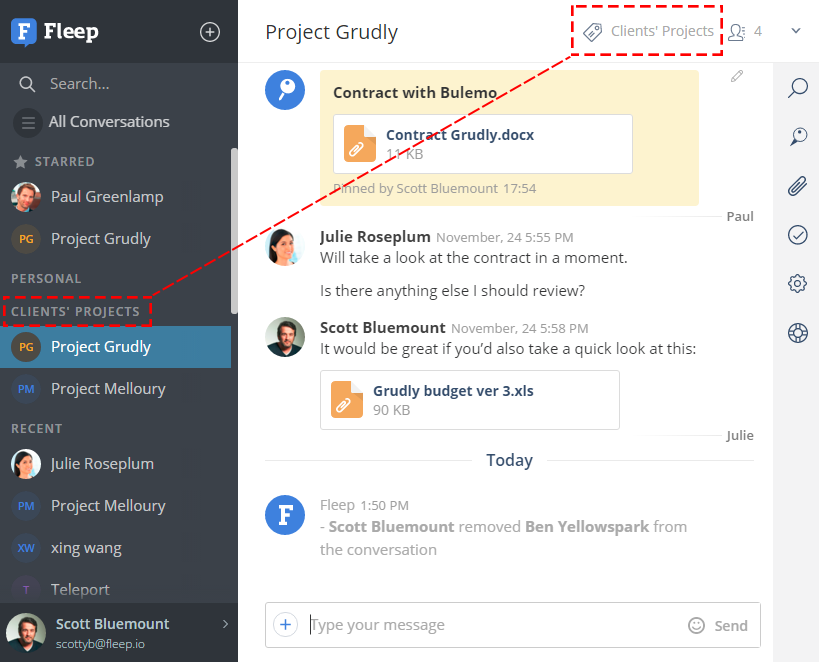The height and width of the screenshot is (662, 819).
Task: Open starred Paul Greenlamp conversation
Action: (115, 197)
